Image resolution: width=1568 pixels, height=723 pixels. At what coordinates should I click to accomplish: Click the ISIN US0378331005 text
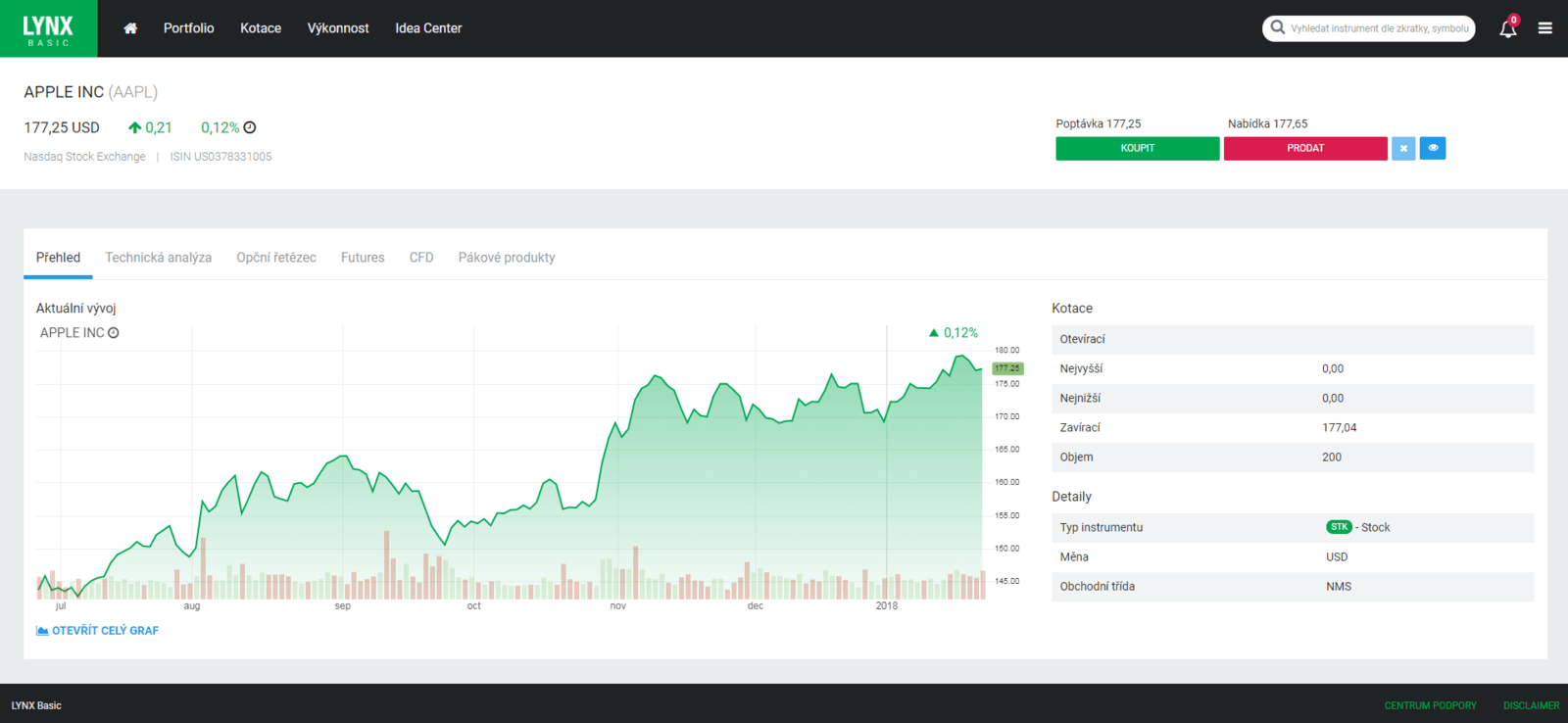[x=220, y=157]
